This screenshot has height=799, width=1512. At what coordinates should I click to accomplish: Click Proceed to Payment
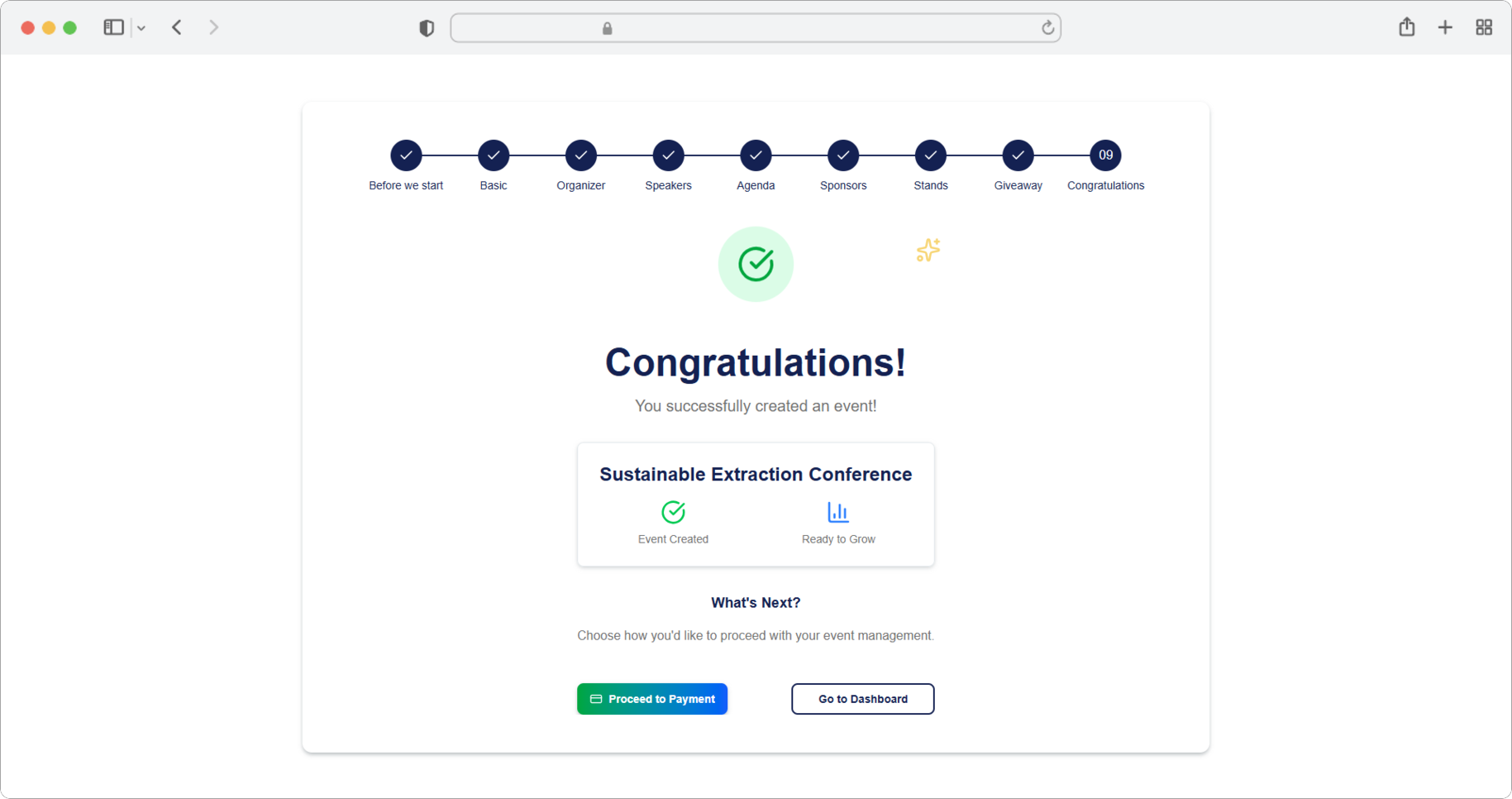click(x=651, y=699)
